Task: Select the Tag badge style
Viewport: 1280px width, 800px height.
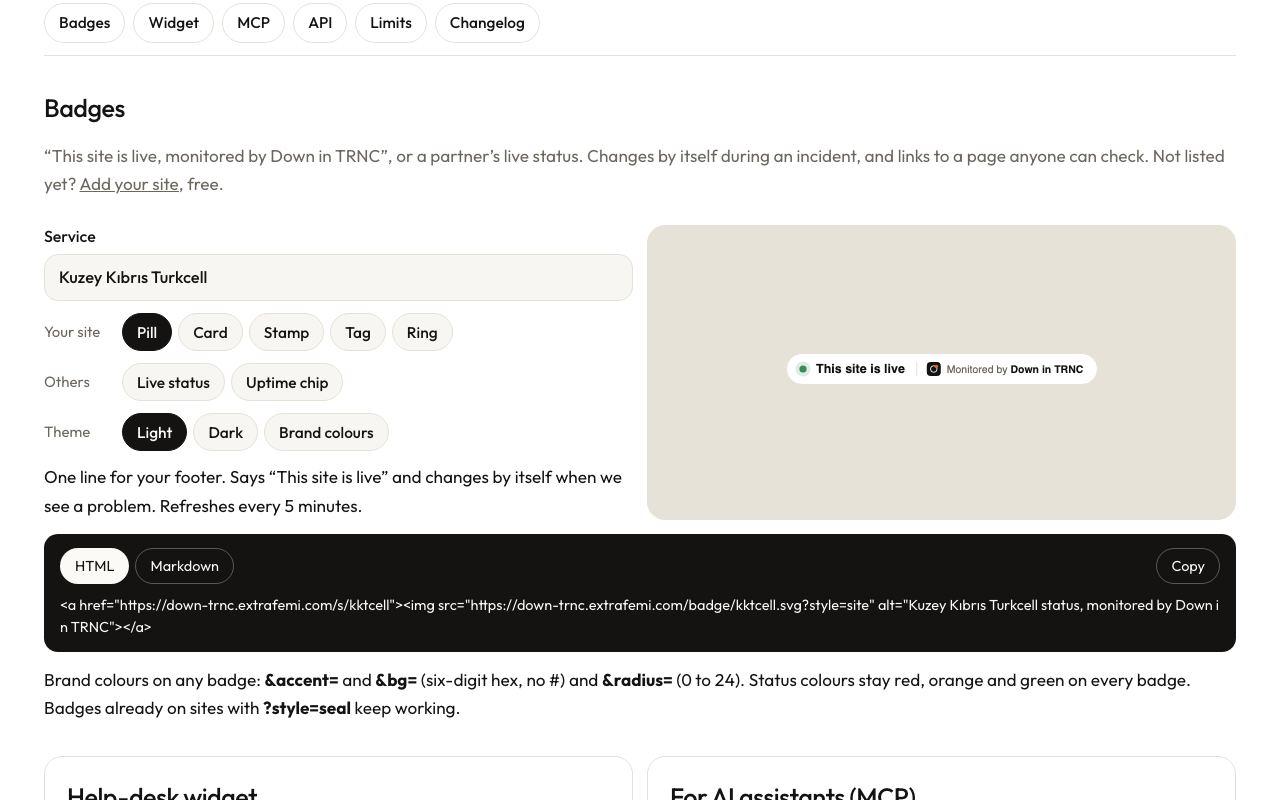Action: (x=358, y=332)
